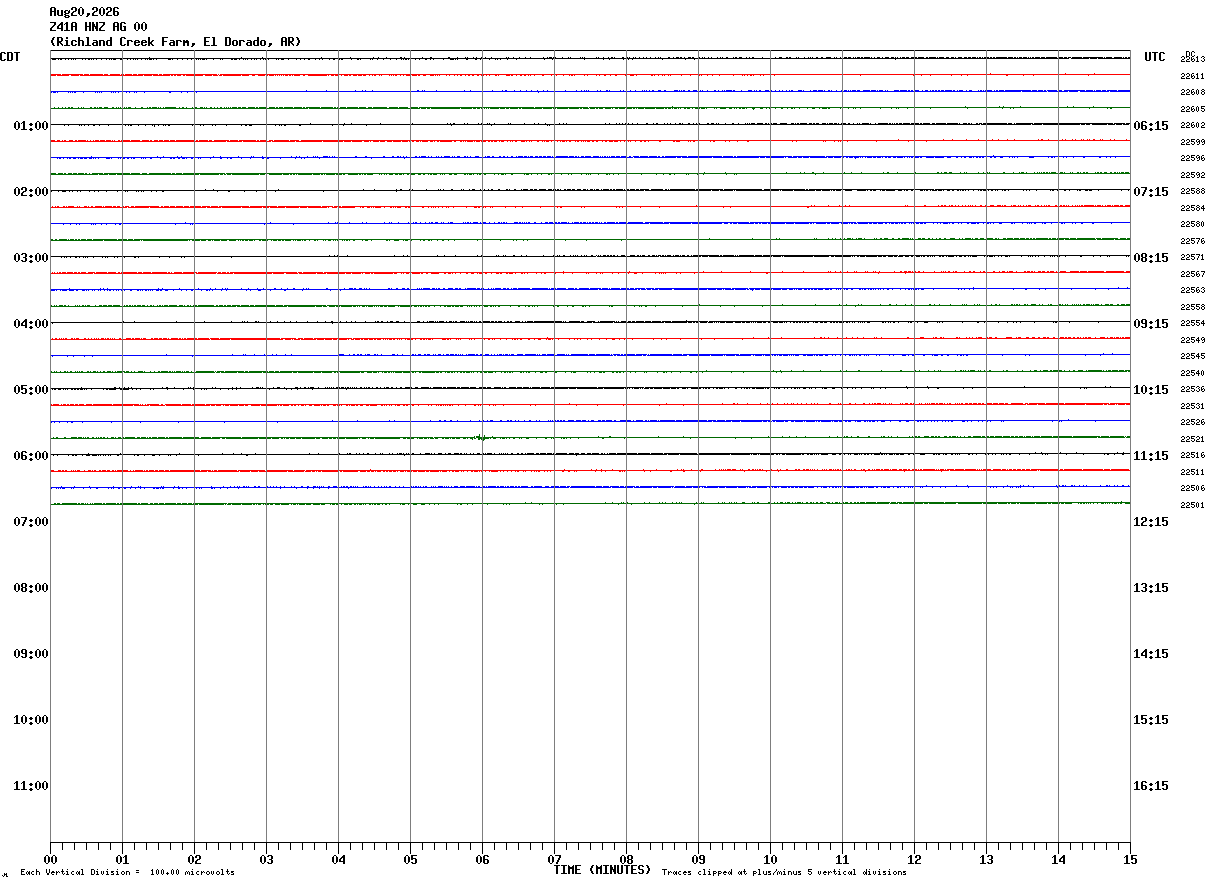Click the 16:15 UTC time label
Viewport: 1210px width, 886px height.
pyautogui.click(x=1151, y=785)
